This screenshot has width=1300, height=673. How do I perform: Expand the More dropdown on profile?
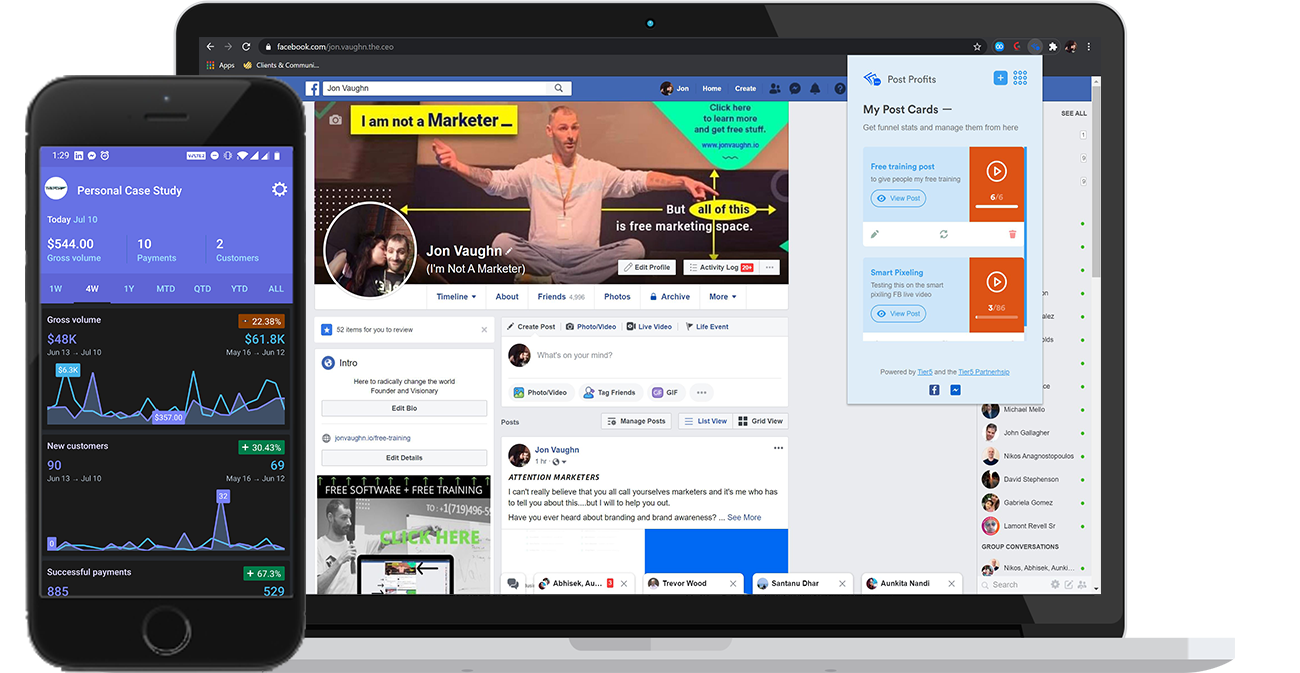(x=722, y=297)
